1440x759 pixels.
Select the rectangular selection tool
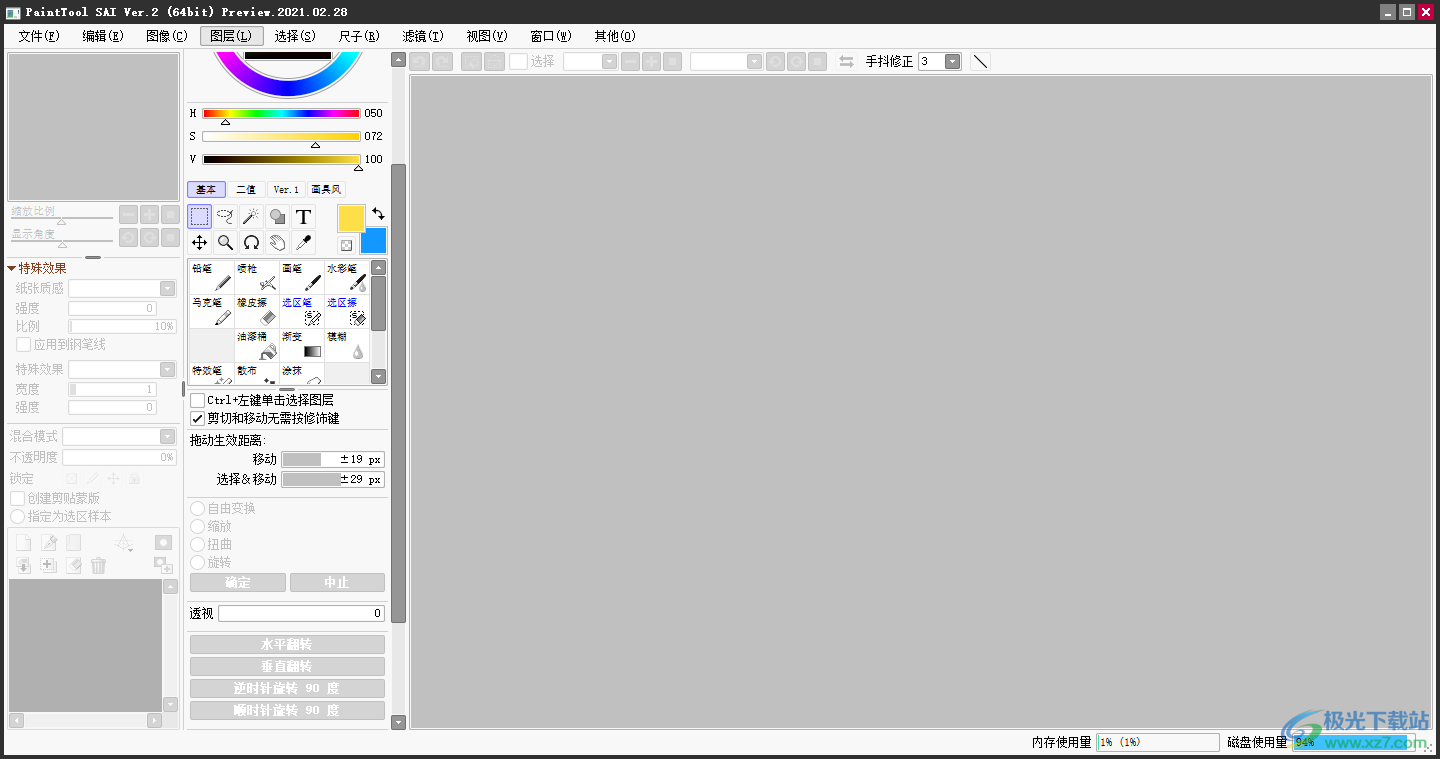point(200,216)
